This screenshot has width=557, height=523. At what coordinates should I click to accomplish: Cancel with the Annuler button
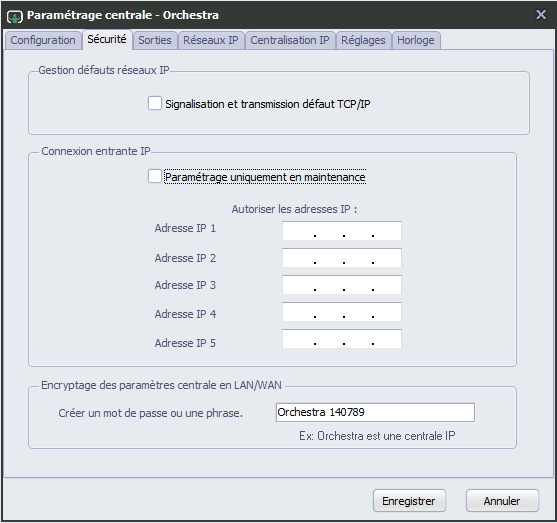(x=502, y=501)
